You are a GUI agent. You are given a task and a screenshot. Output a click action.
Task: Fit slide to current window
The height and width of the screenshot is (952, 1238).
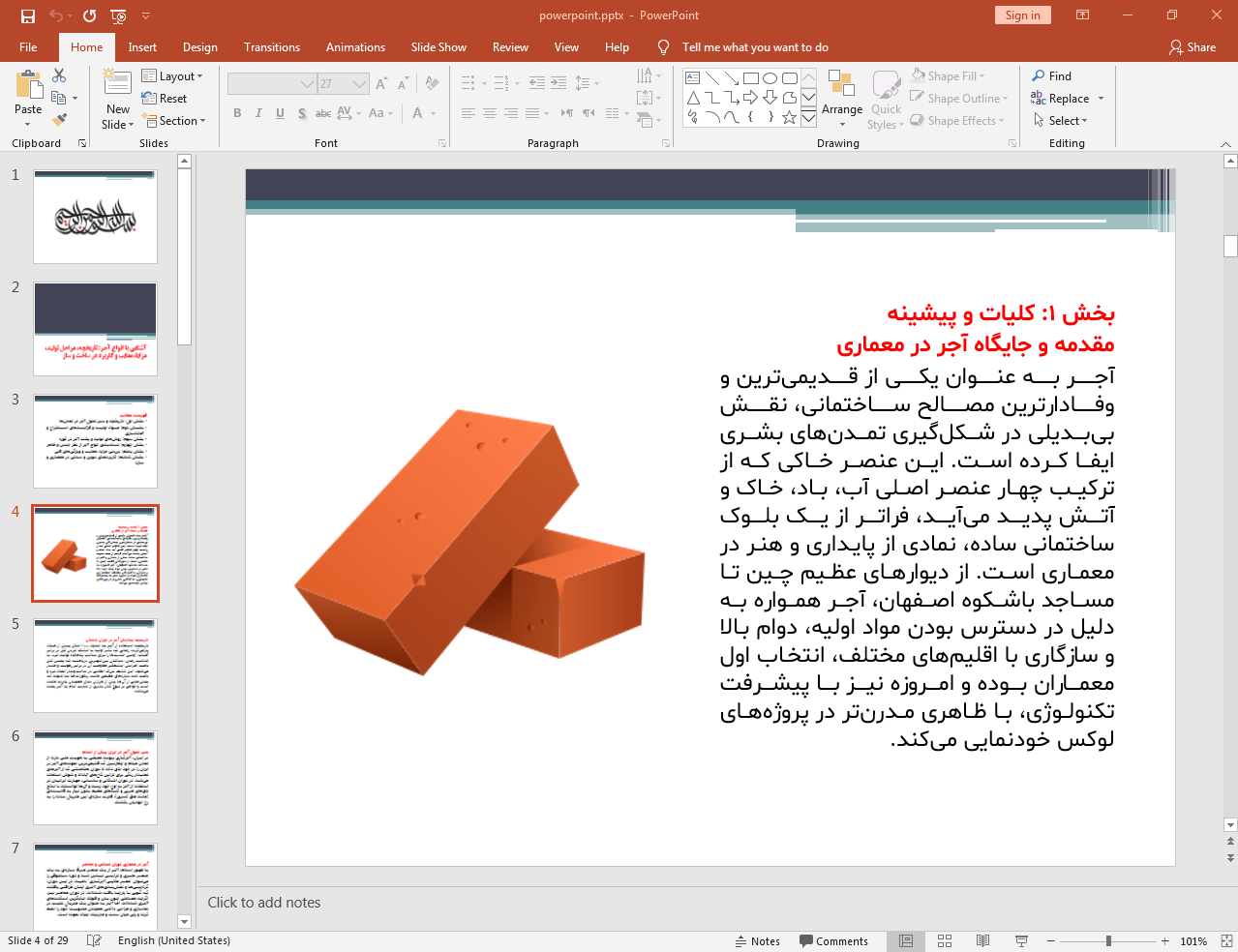pyautogui.click(x=1226, y=941)
